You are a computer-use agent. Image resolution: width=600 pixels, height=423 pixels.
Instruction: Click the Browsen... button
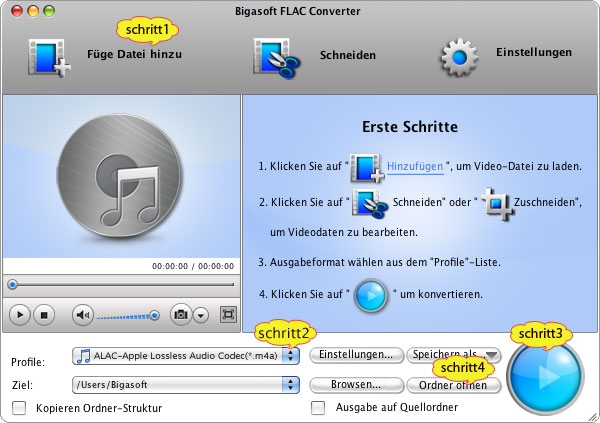coord(356,385)
